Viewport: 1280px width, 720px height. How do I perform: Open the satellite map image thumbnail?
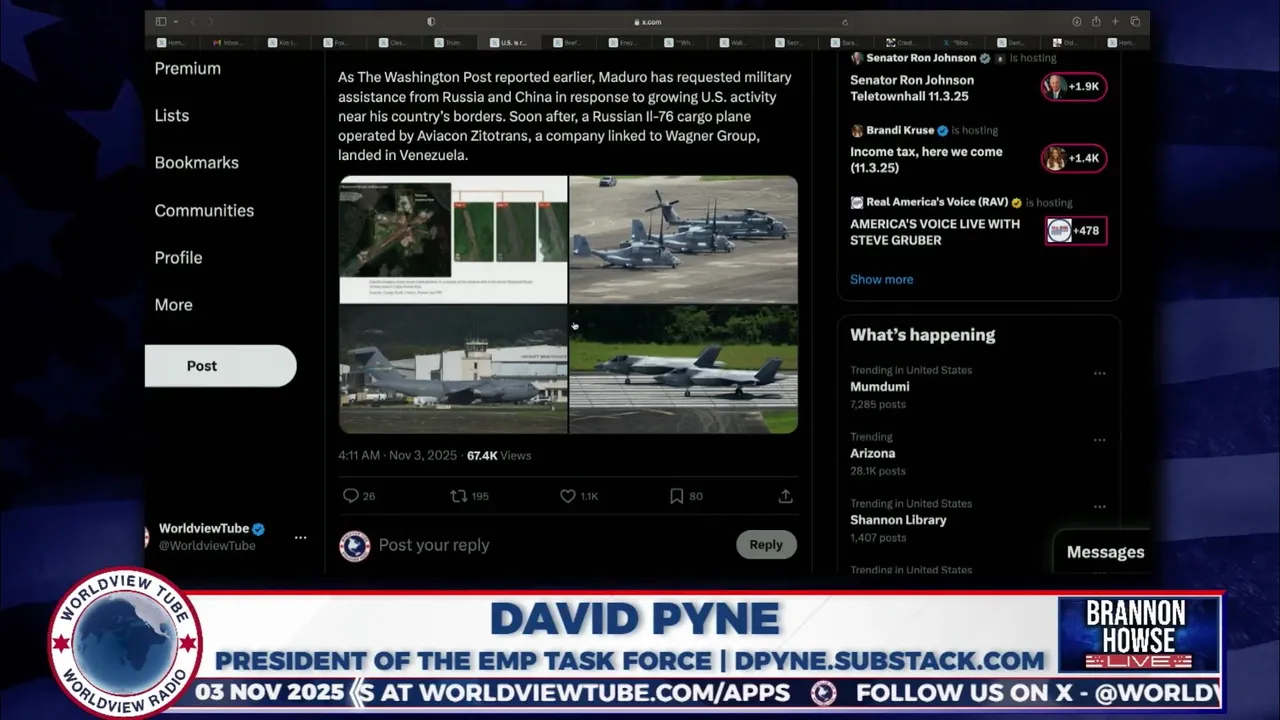(x=453, y=239)
